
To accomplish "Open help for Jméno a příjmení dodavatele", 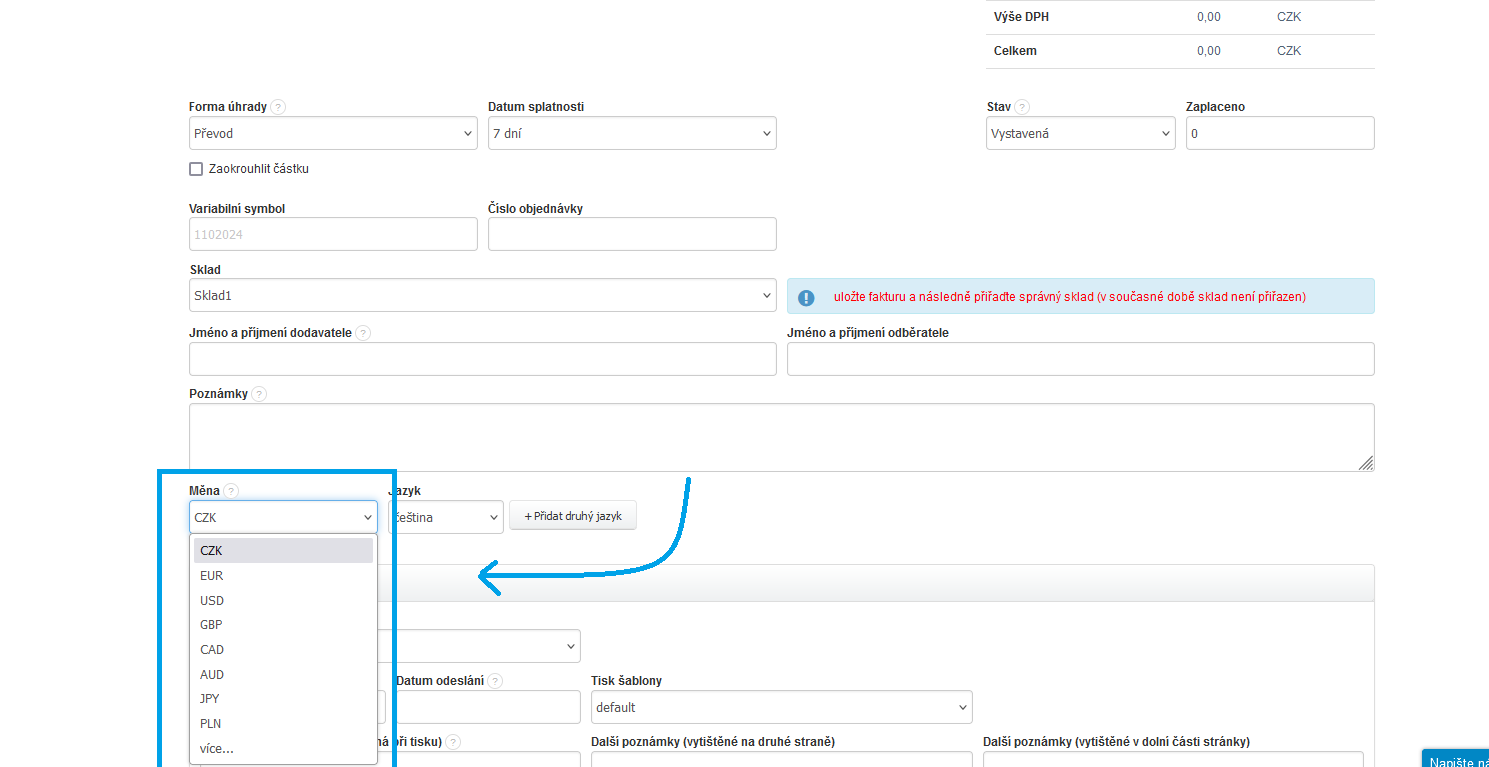I will (363, 333).
